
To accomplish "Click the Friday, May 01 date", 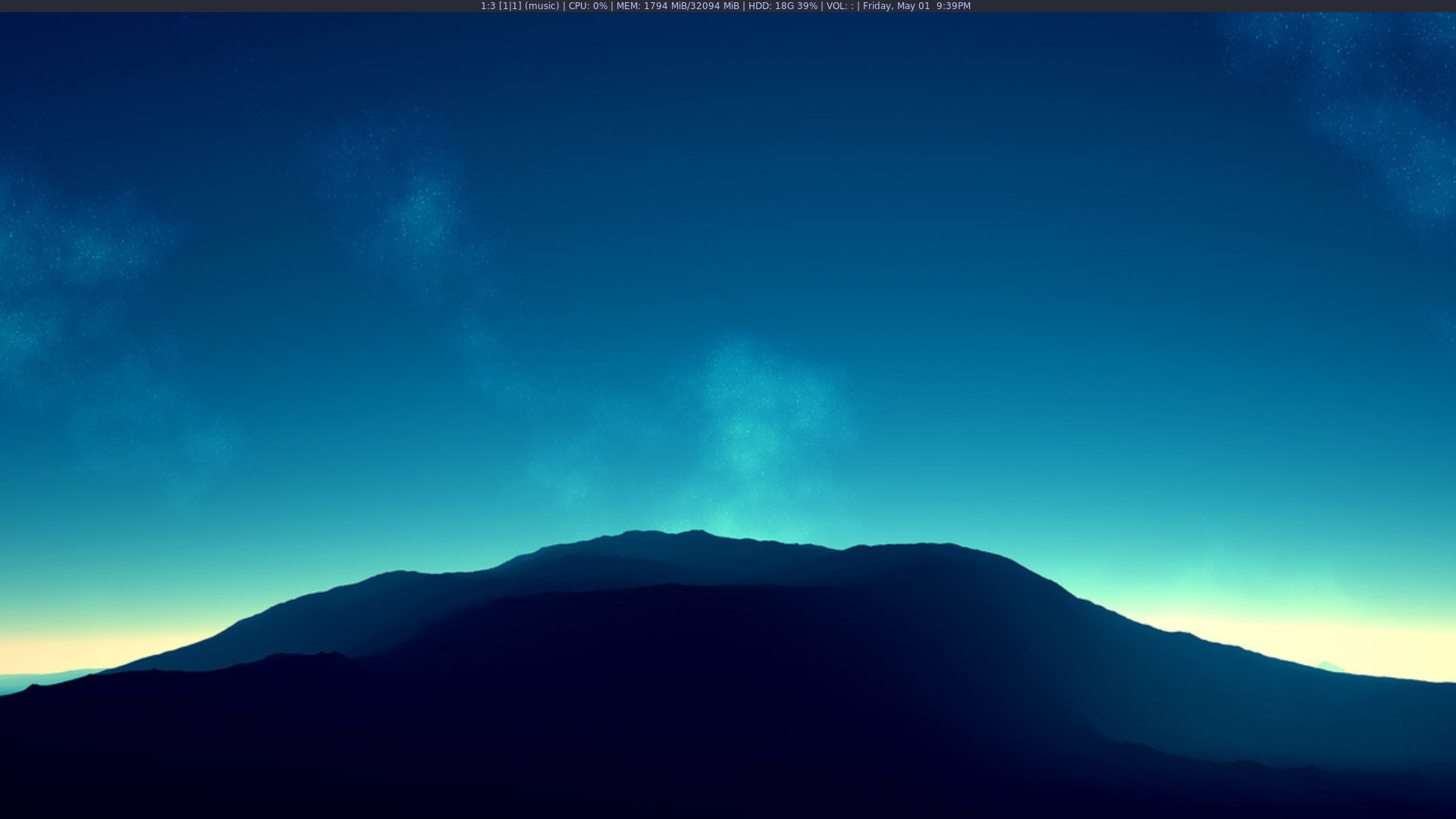I will (896, 6).
